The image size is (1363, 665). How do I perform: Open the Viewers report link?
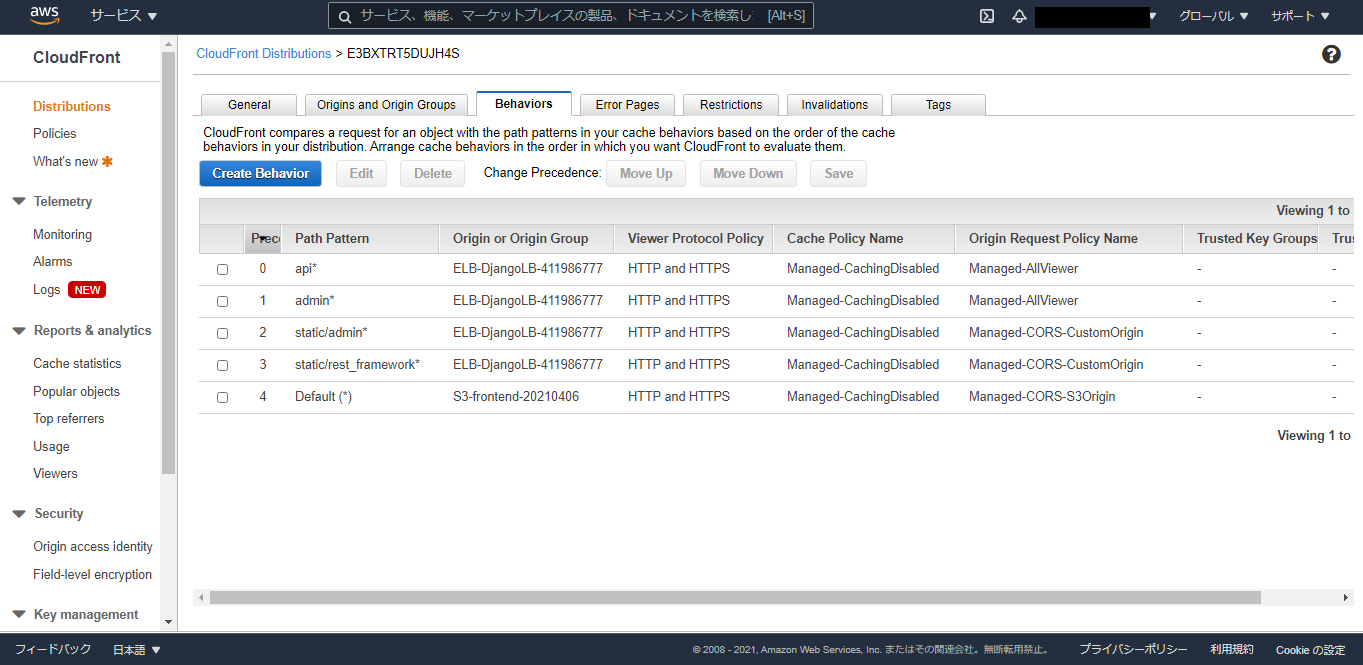tap(55, 473)
